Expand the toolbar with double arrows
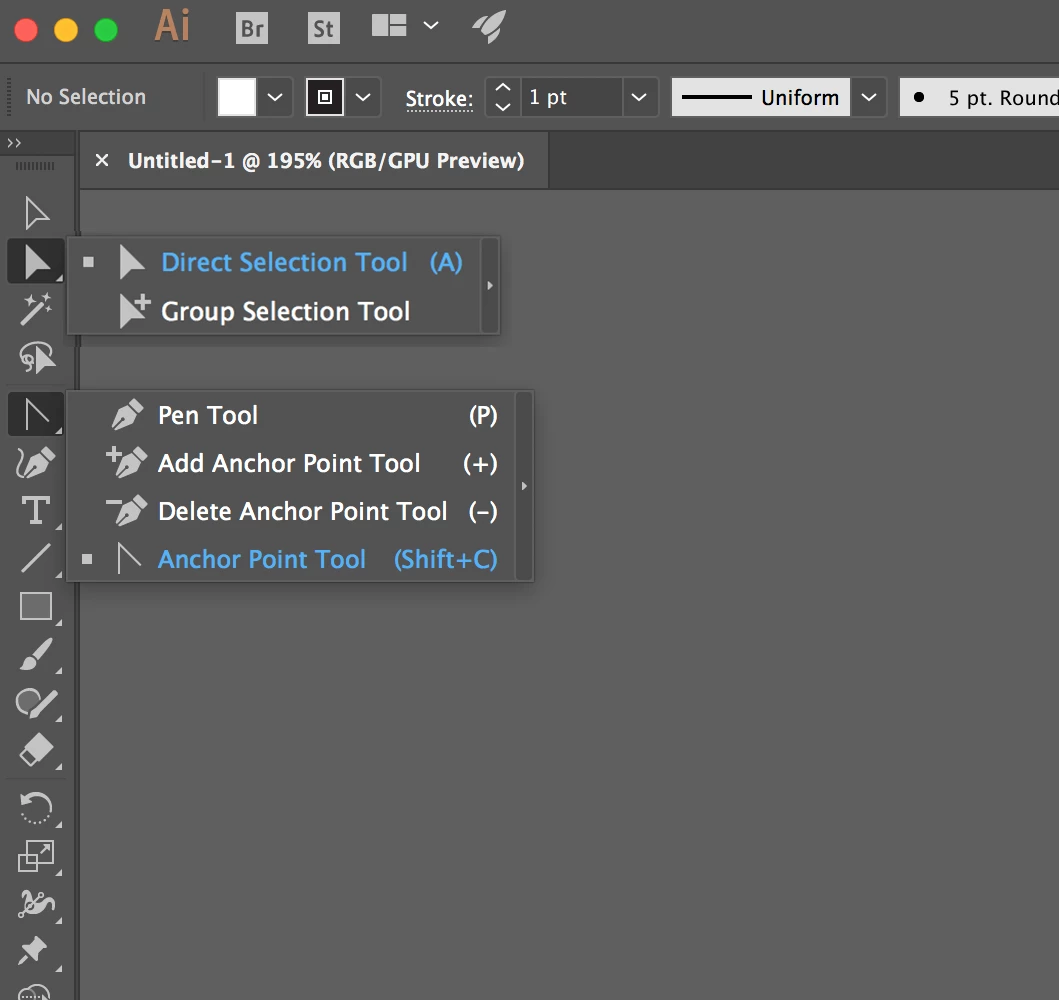The height and width of the screenshot is (1000, 1059). pos(14,142)
